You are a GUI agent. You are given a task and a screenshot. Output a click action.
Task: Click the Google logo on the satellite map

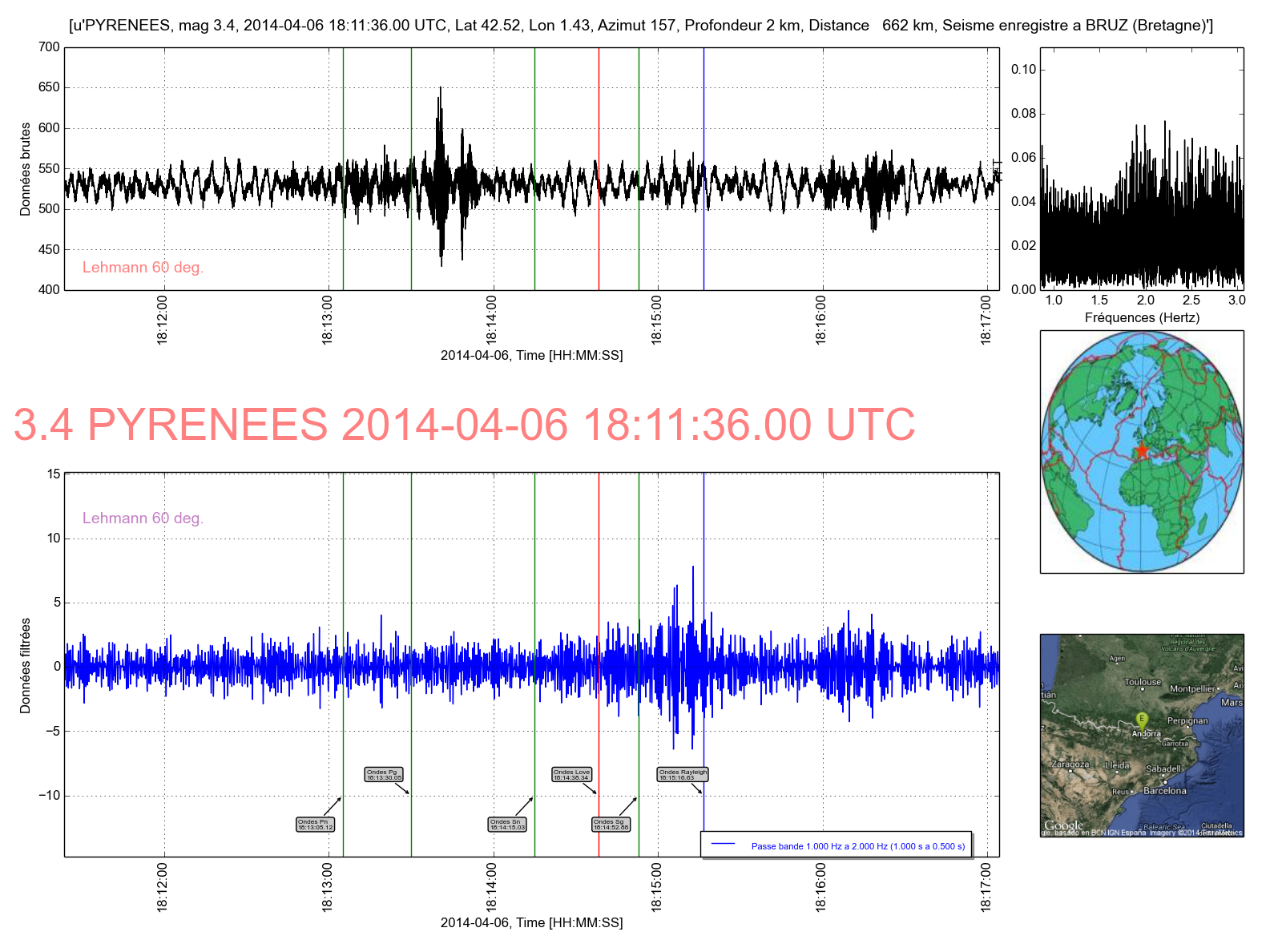(1063, 825)
